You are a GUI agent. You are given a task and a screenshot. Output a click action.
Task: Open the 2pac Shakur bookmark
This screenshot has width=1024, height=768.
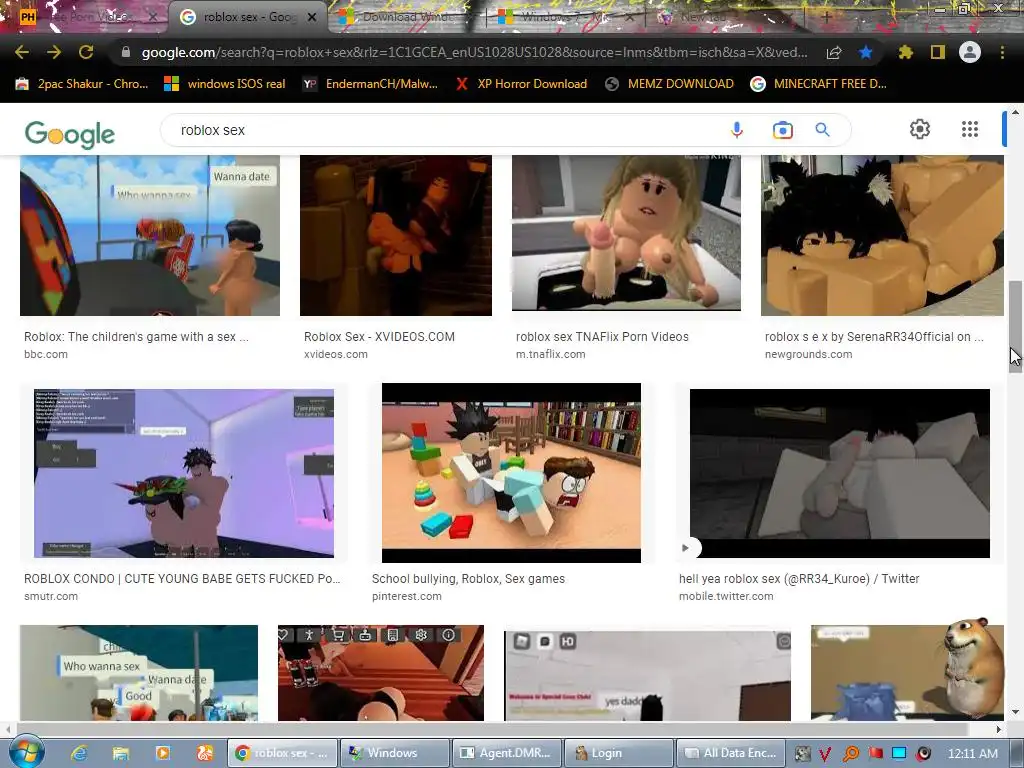click(82, 84)
